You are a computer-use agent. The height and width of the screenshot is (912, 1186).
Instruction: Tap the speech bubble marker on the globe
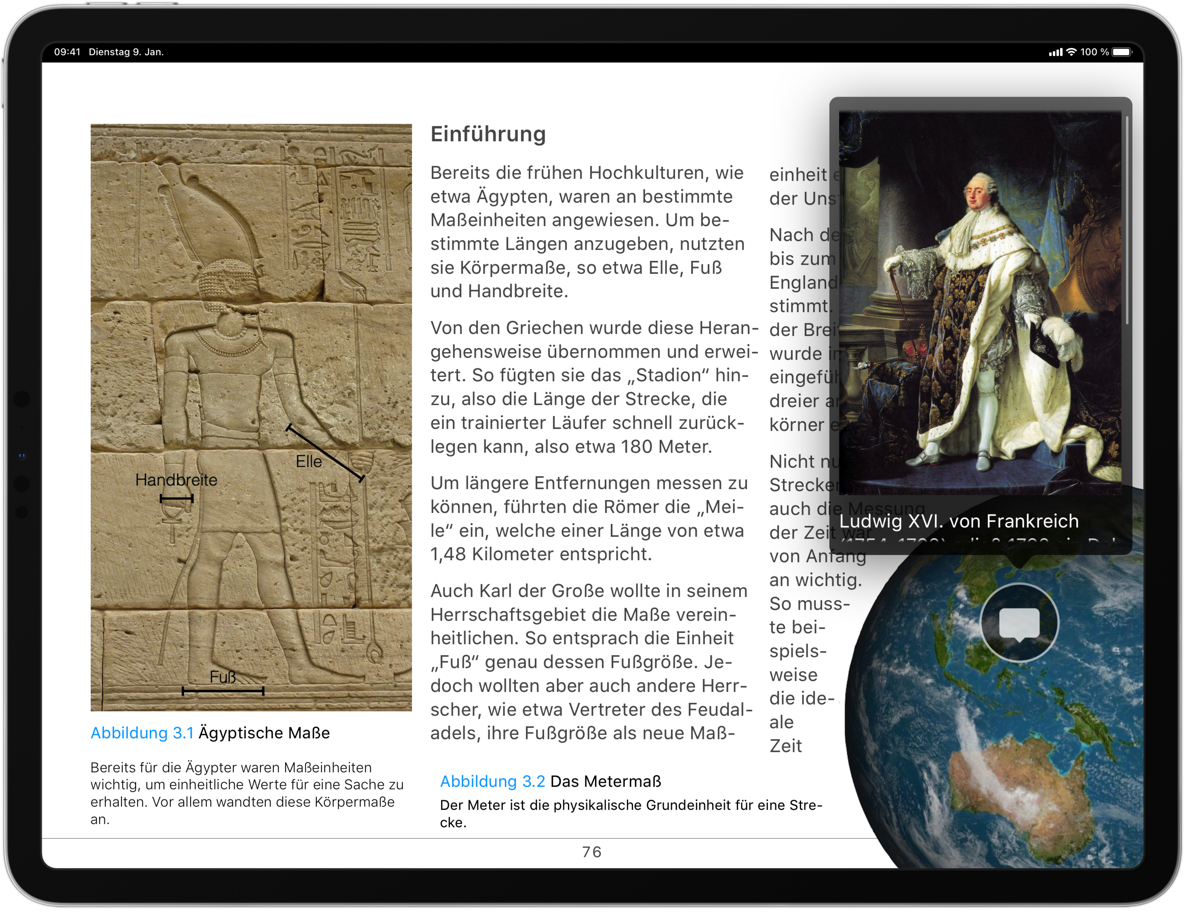pyautogui.click(x=1019, y=622)
